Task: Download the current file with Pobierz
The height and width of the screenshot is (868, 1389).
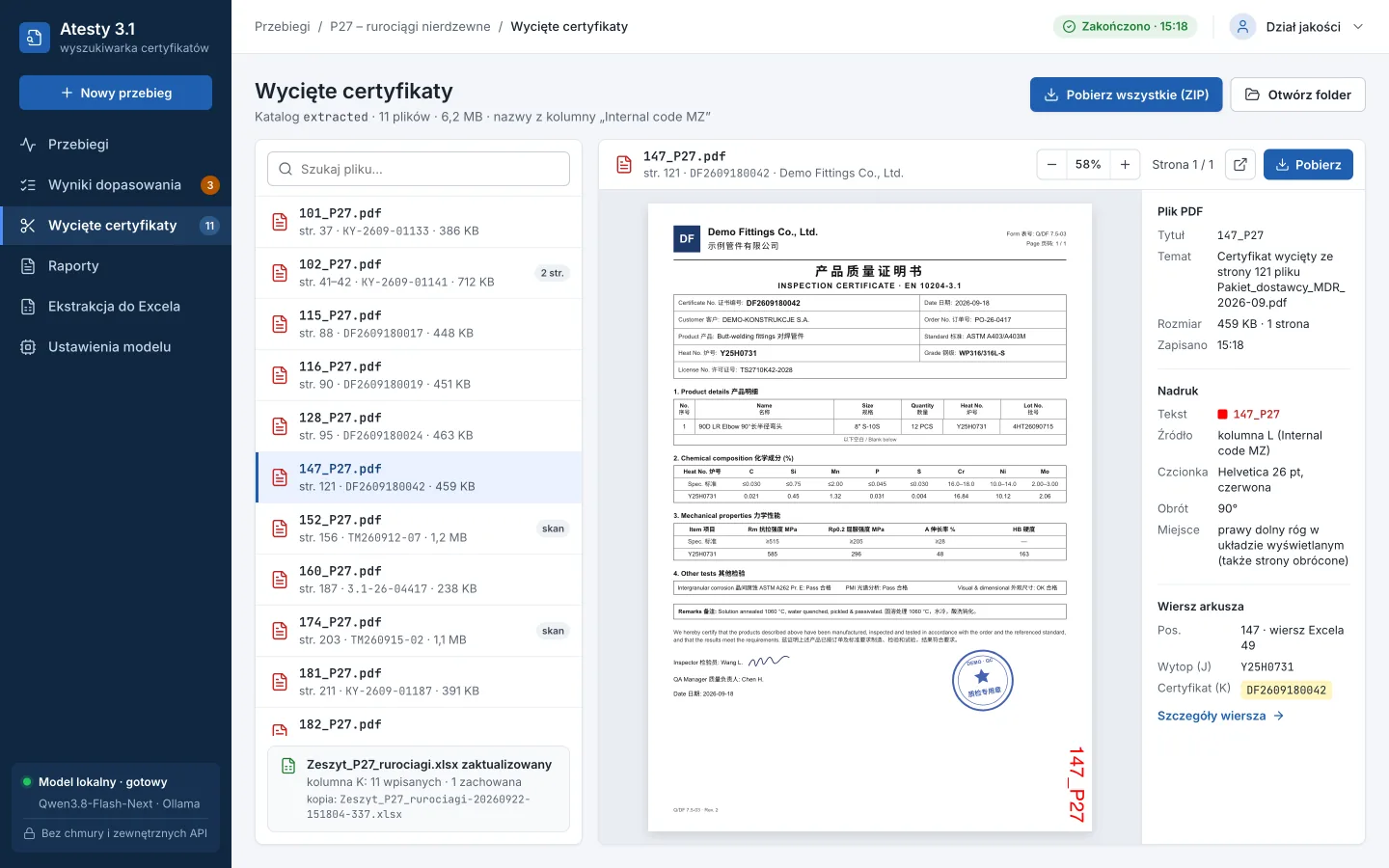Action: 1308,165
